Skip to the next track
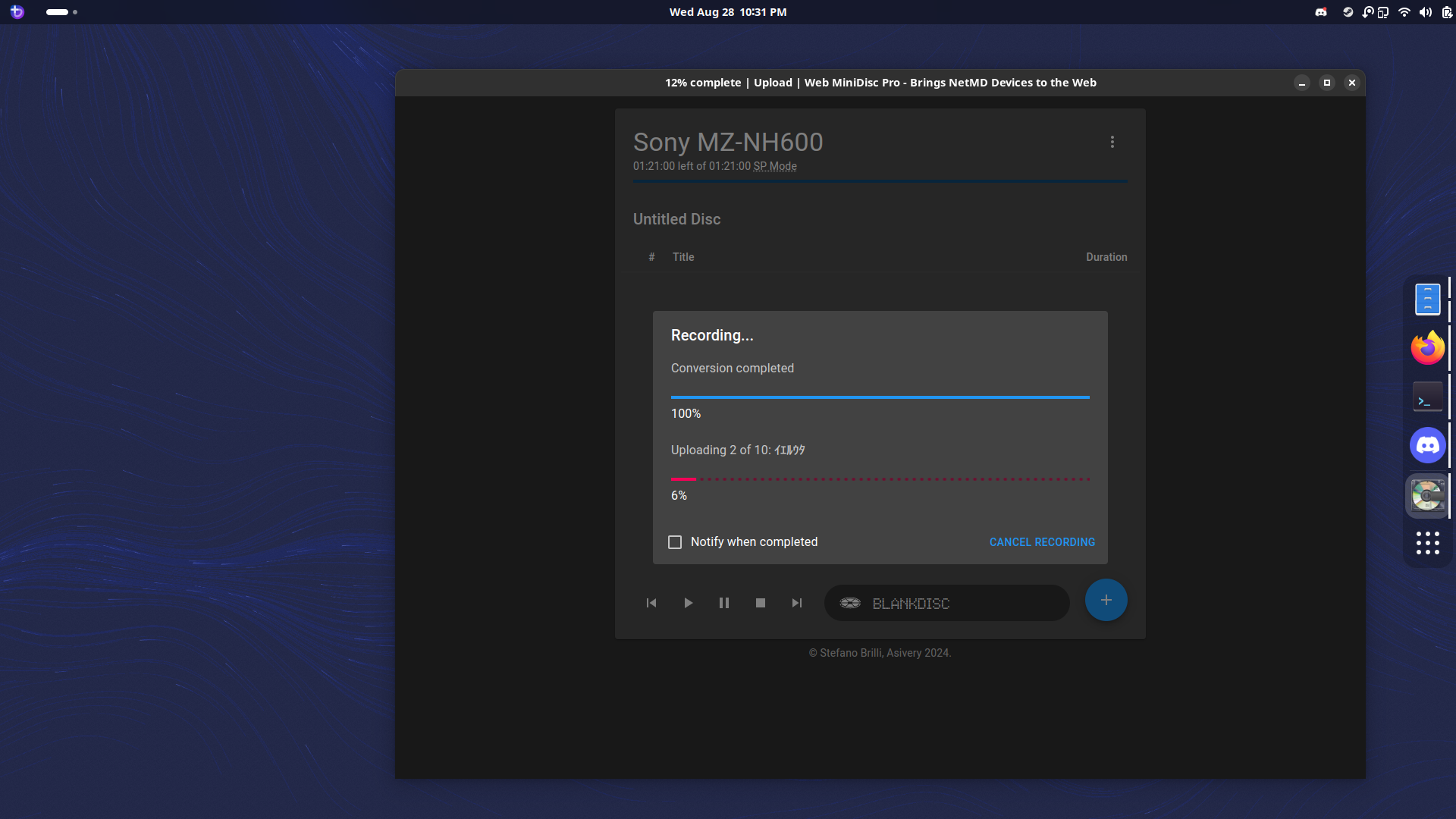This screenshot has width=1456, height=819. pyautogui.click(x=796, y=603)
